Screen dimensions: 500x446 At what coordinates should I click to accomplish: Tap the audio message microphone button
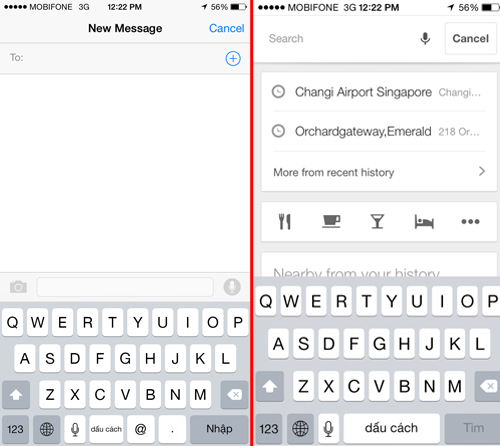[232, 287]
